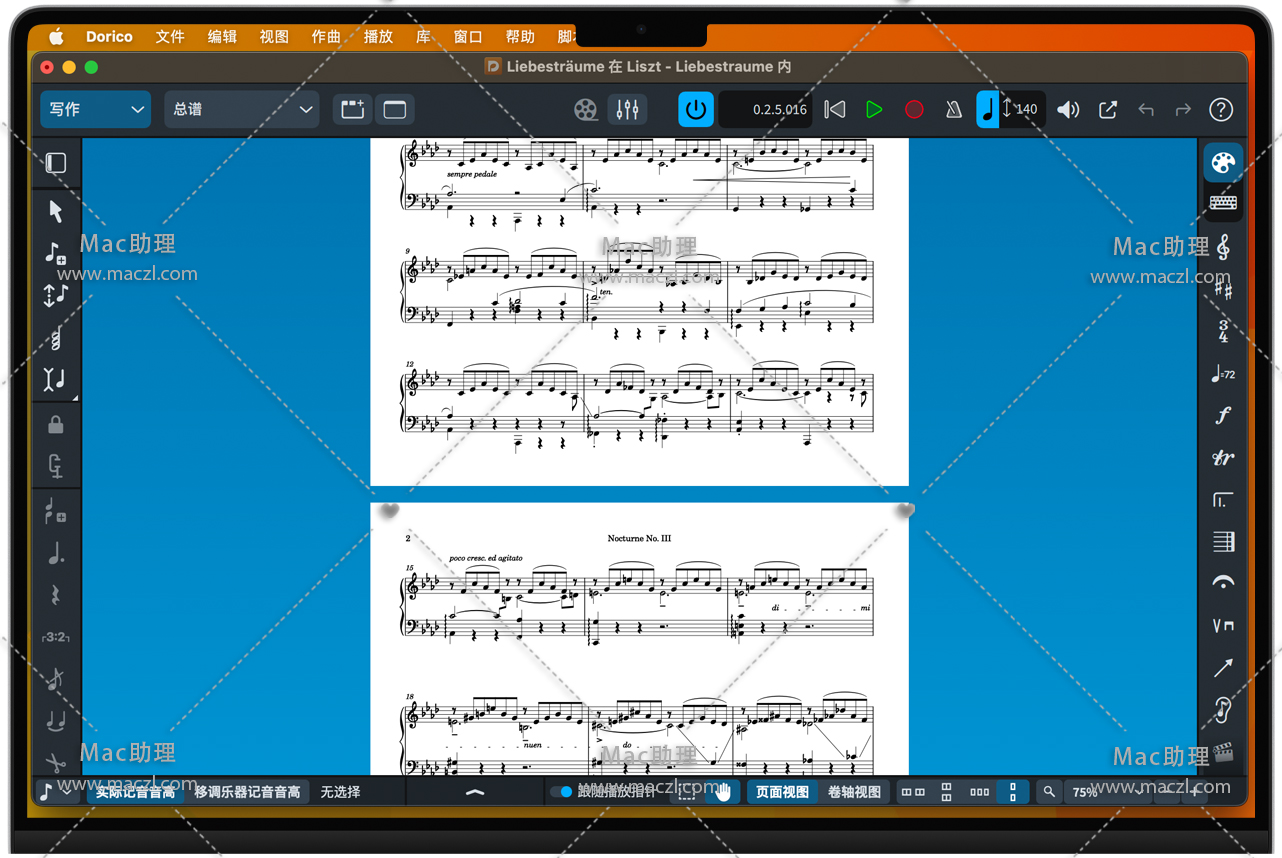Select 实际记音音高 concert pitch option

[135, 792]
